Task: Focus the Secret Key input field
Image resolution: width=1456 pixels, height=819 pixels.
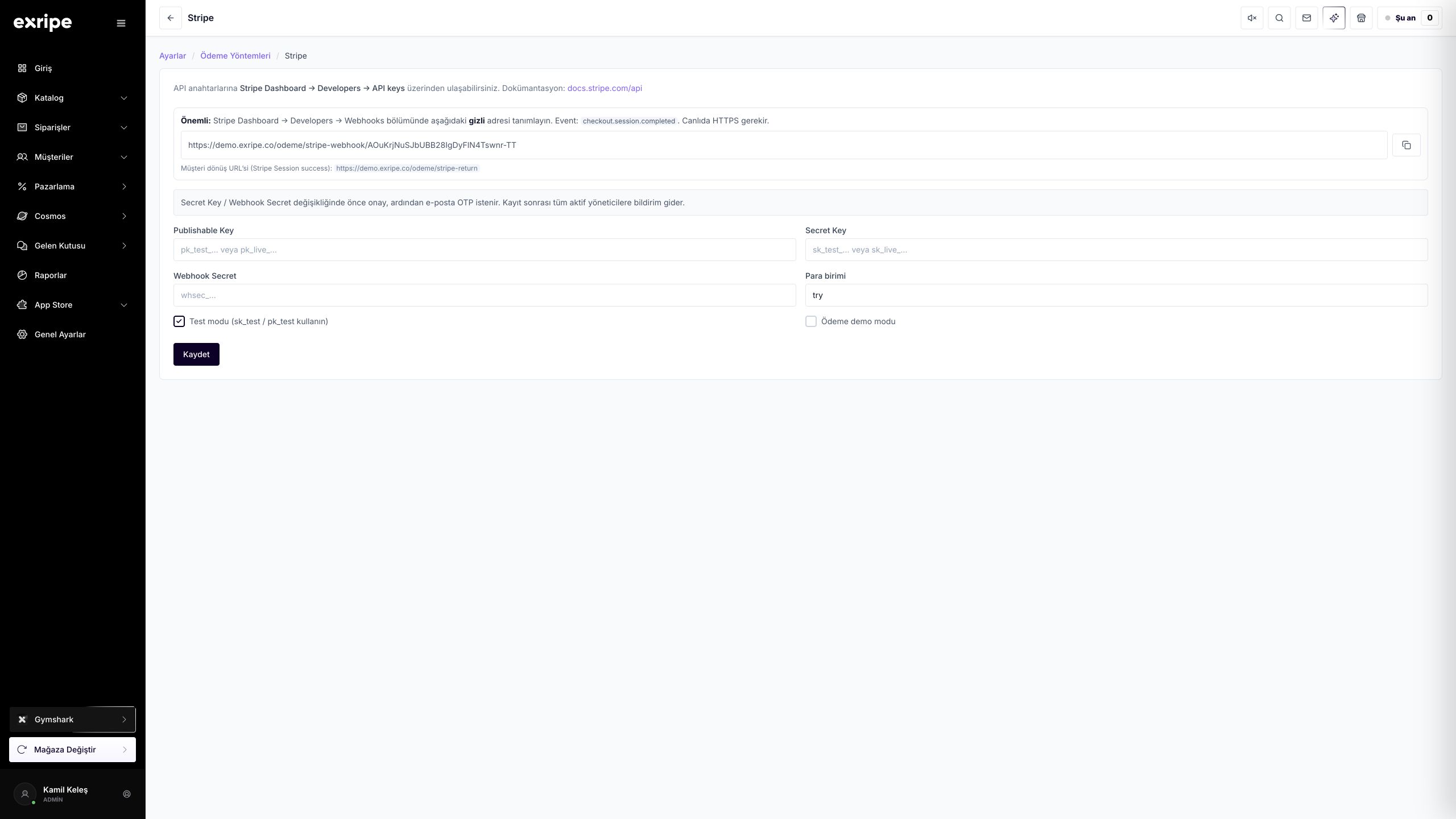Action: (1116, 250)
